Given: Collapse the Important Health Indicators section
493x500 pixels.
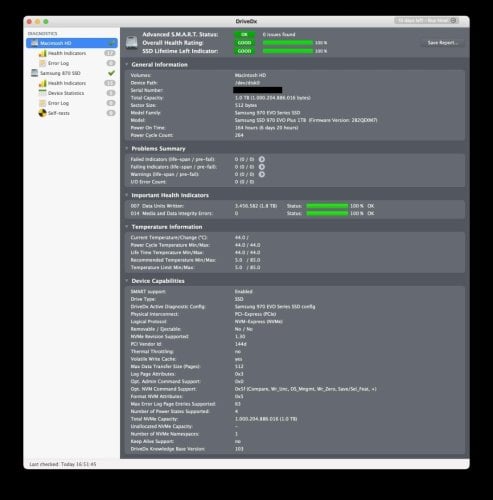Looking at the screenshot, I should coord(127,195).
